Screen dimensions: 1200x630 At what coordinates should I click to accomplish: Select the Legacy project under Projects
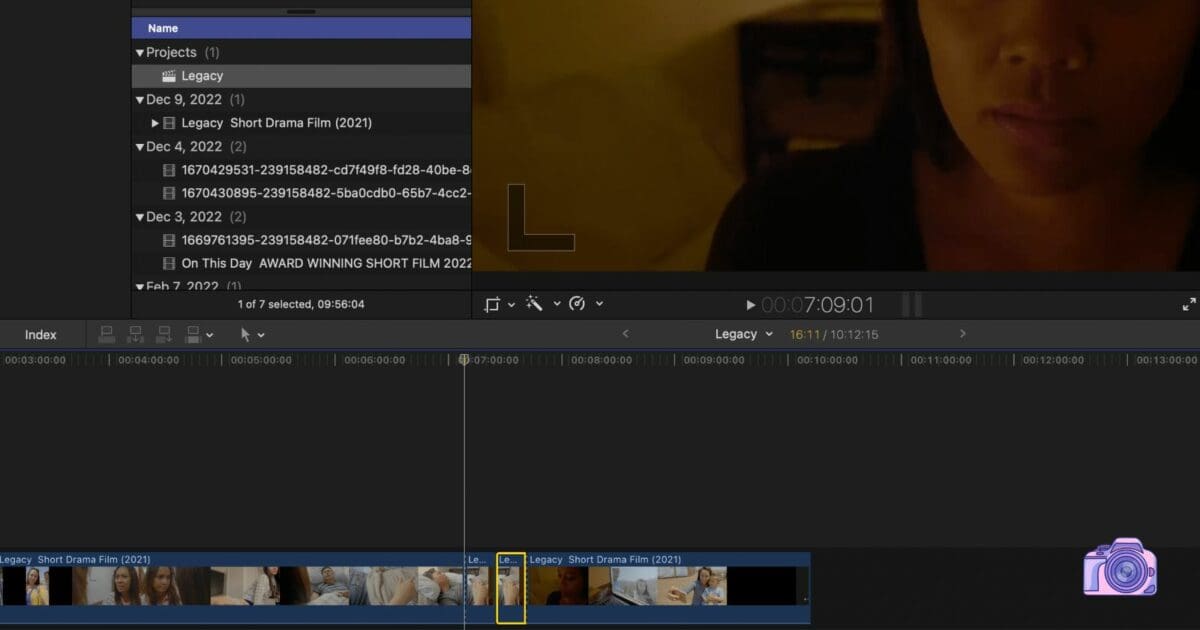tap(201, 75)
